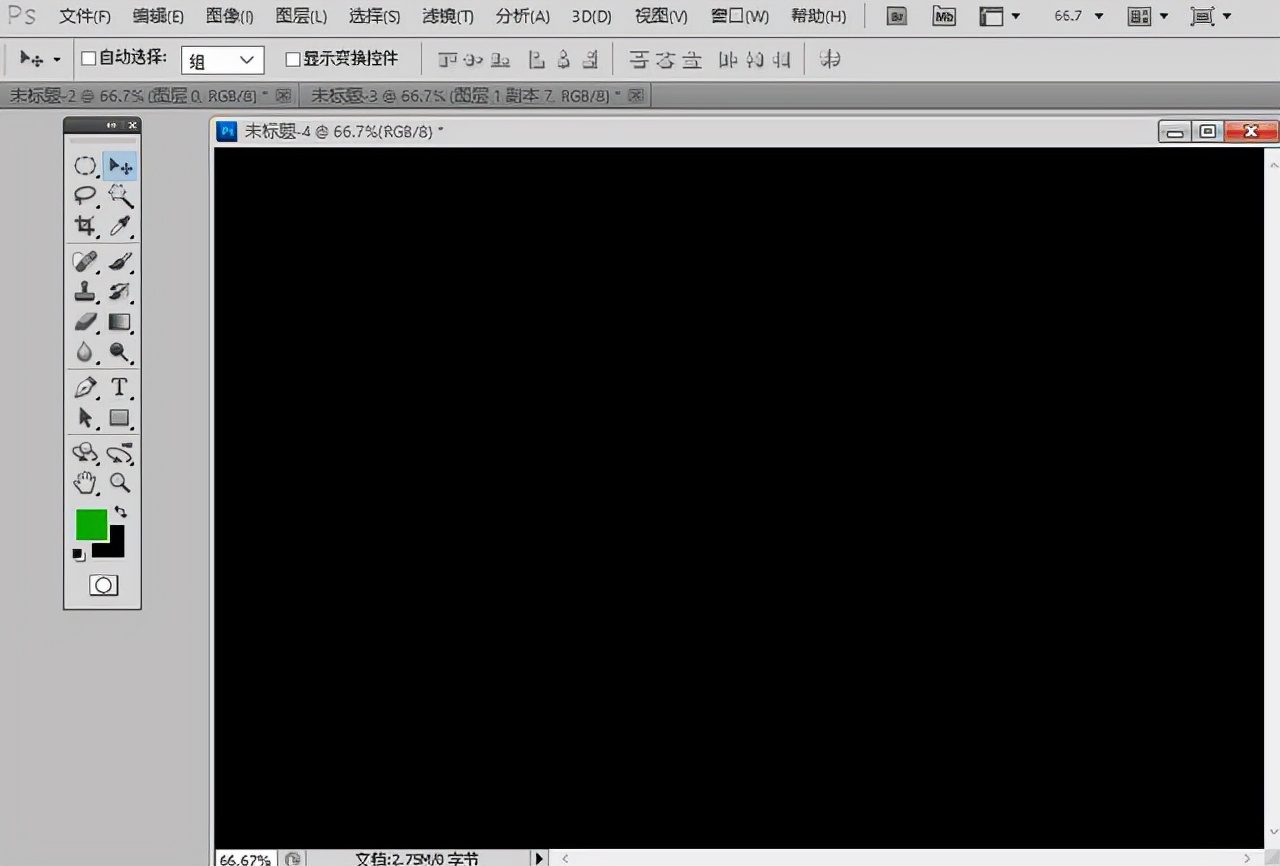Enter Quick Mask mode

103,585
